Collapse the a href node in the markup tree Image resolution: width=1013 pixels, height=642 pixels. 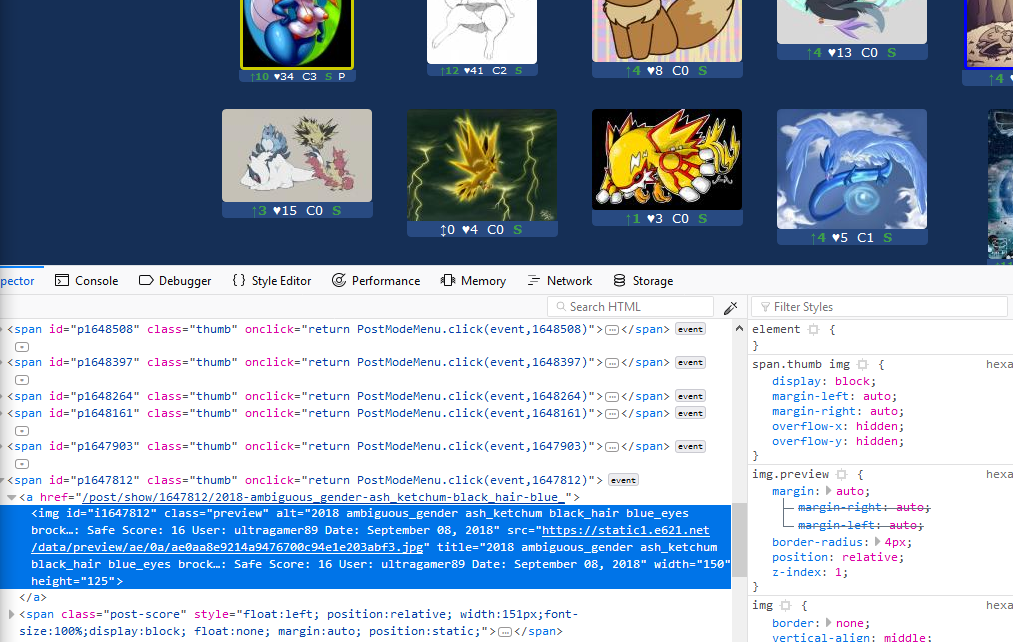[x=11, y=497]
